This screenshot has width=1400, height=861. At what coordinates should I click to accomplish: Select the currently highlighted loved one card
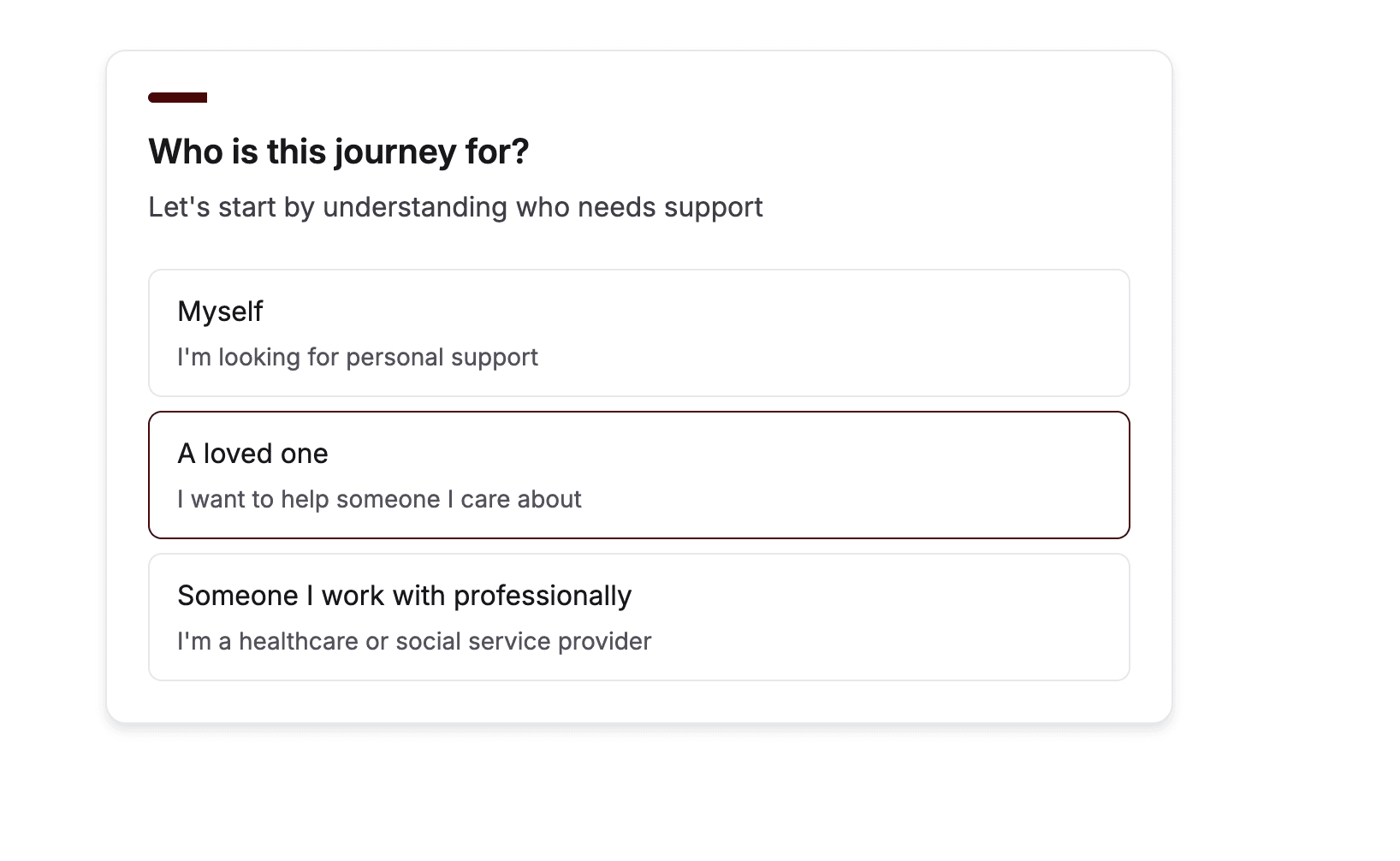pyautogui.click(x=640, y=474)
